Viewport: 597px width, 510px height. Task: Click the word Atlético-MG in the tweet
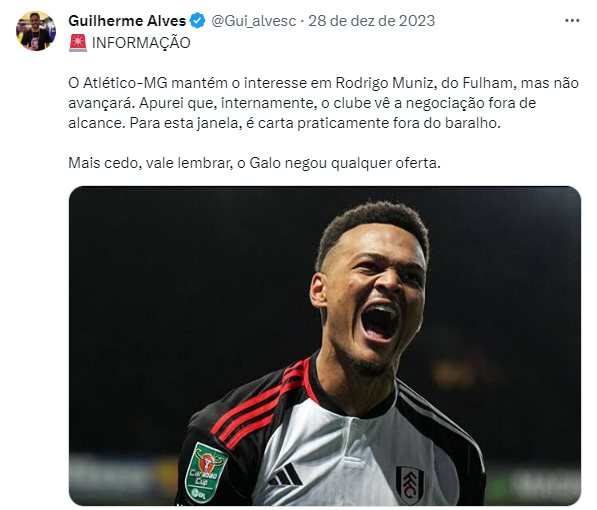125,83
